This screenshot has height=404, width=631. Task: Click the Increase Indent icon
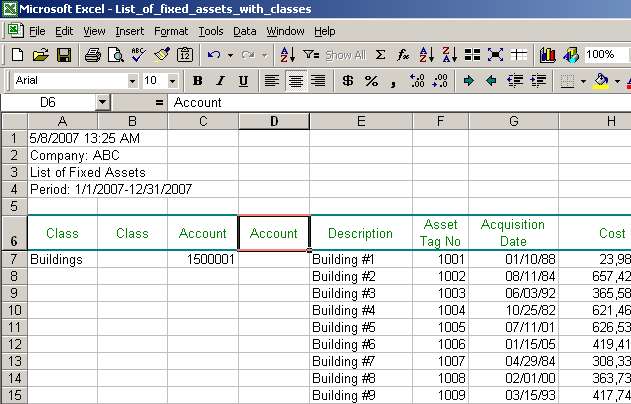[538, 81]
